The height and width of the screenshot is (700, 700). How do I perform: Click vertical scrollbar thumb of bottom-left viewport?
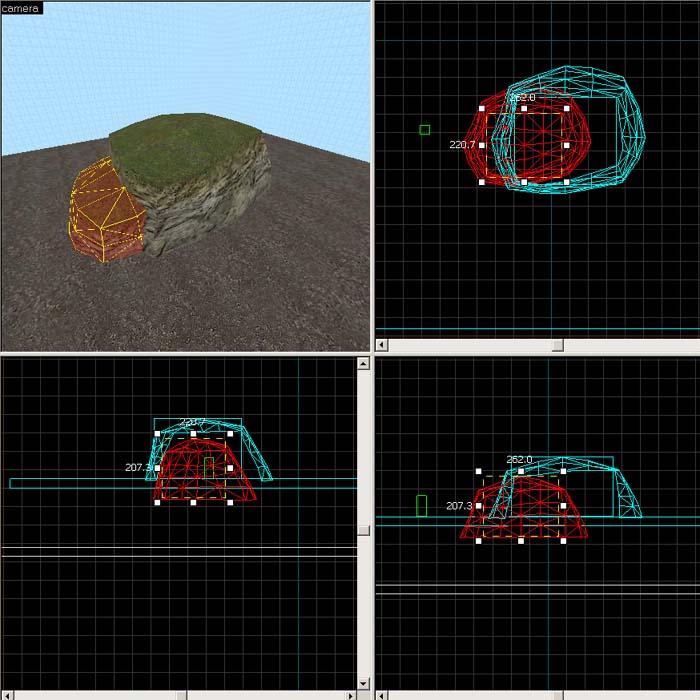click(x=363, y=530)
